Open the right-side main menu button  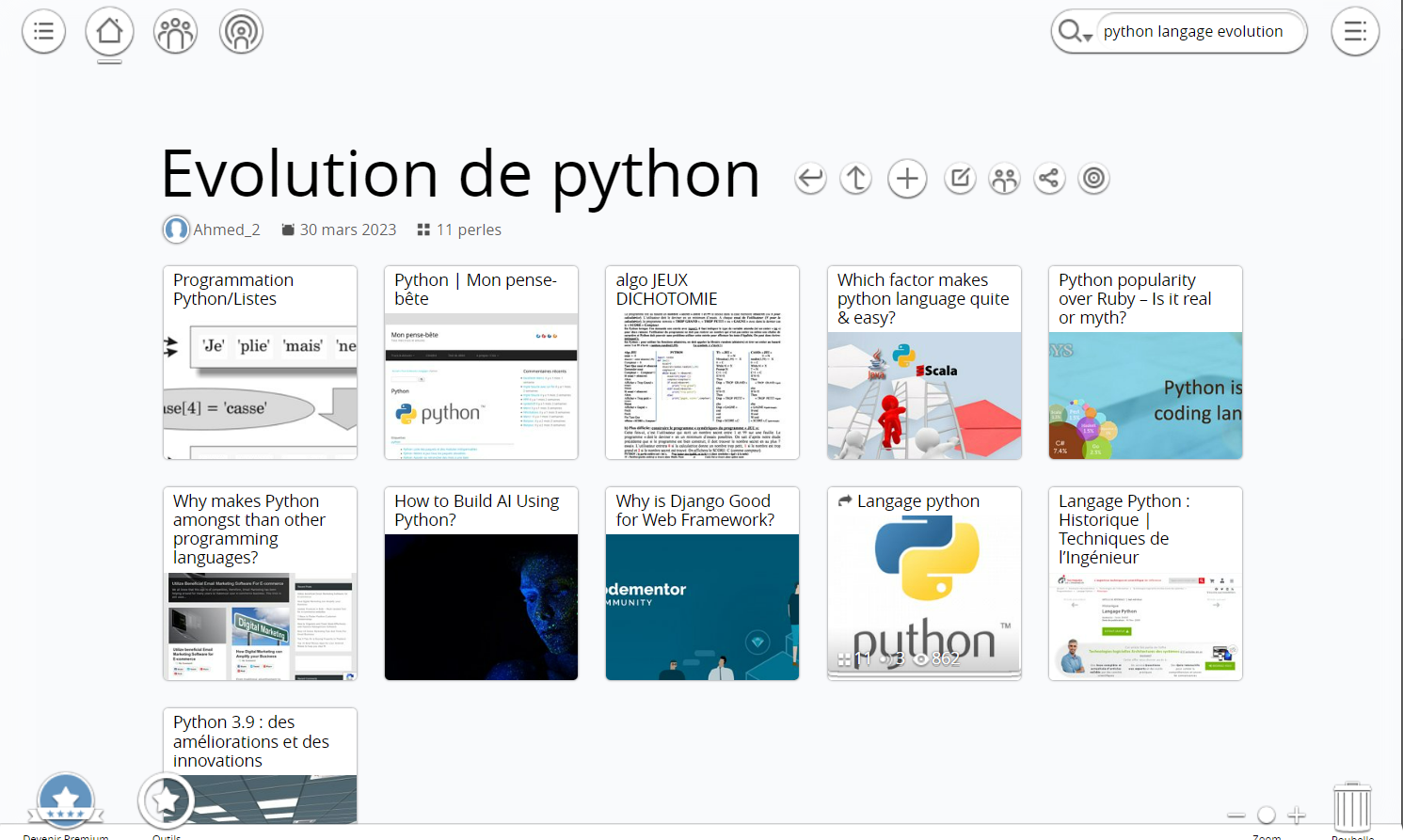point(1355,32)
